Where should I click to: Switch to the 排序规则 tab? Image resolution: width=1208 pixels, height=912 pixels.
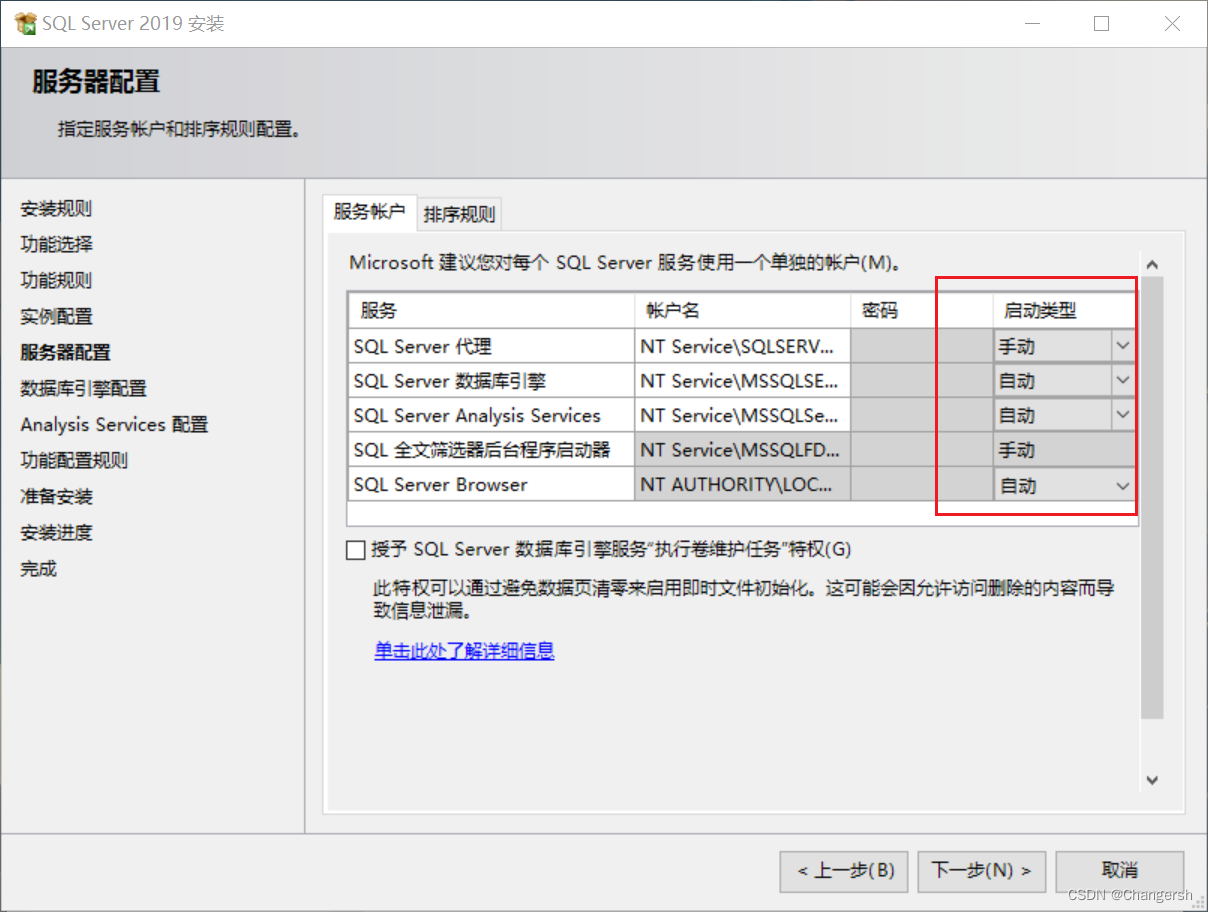point(459,213)
